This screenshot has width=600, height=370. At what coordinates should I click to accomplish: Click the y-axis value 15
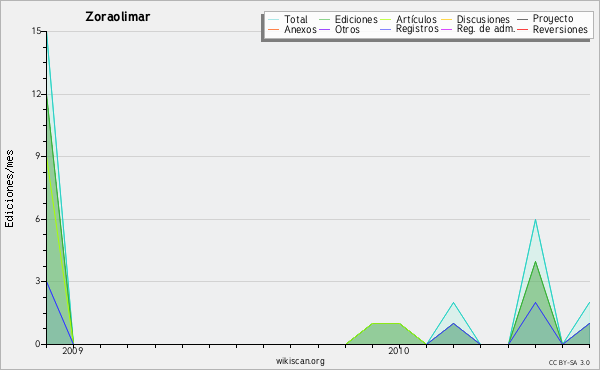[x=36, y=31]
